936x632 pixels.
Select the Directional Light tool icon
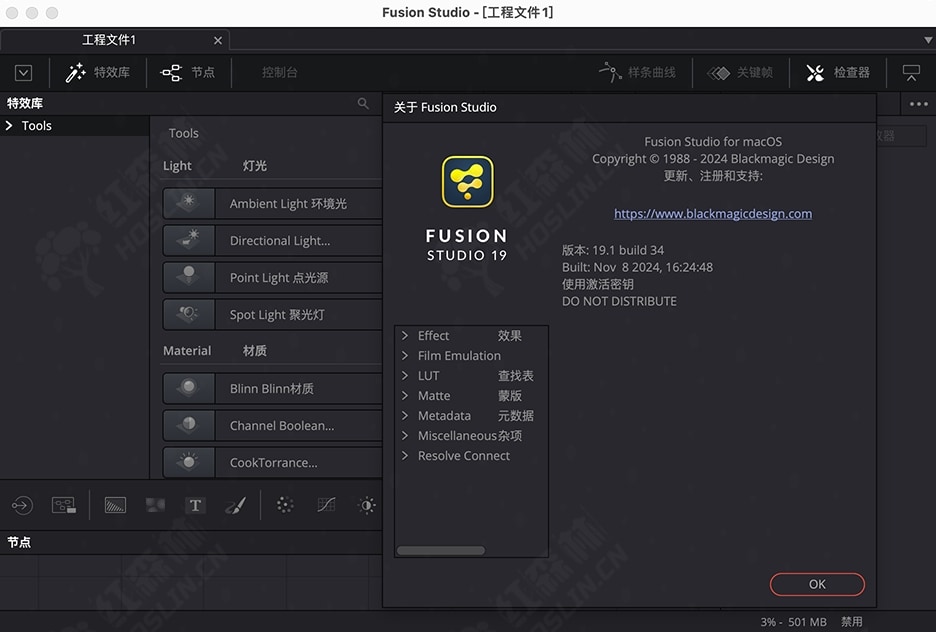(189, 240)
